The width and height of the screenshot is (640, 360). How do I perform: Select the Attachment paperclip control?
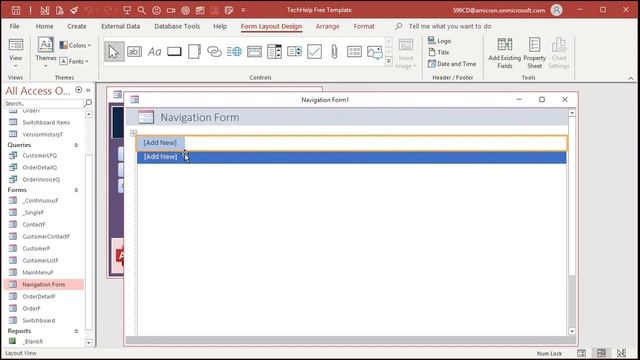point(334,52)
